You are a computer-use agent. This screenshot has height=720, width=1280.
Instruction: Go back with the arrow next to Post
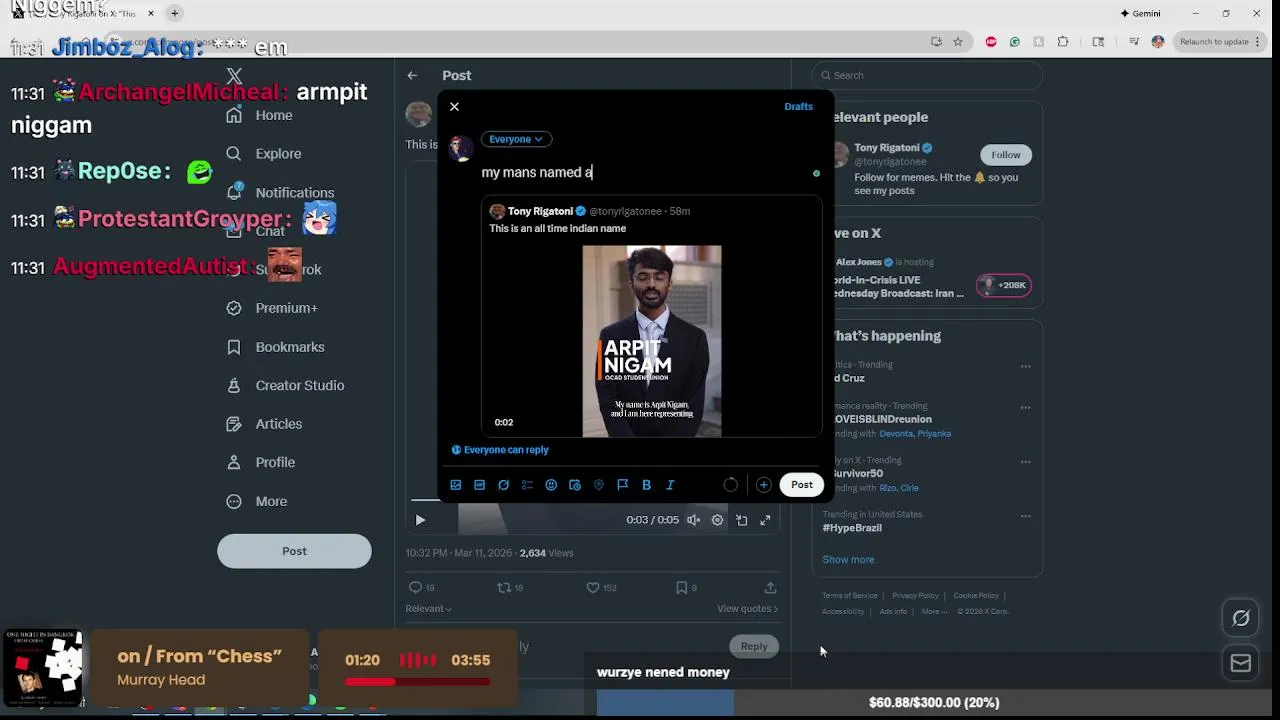click(412, 75)
